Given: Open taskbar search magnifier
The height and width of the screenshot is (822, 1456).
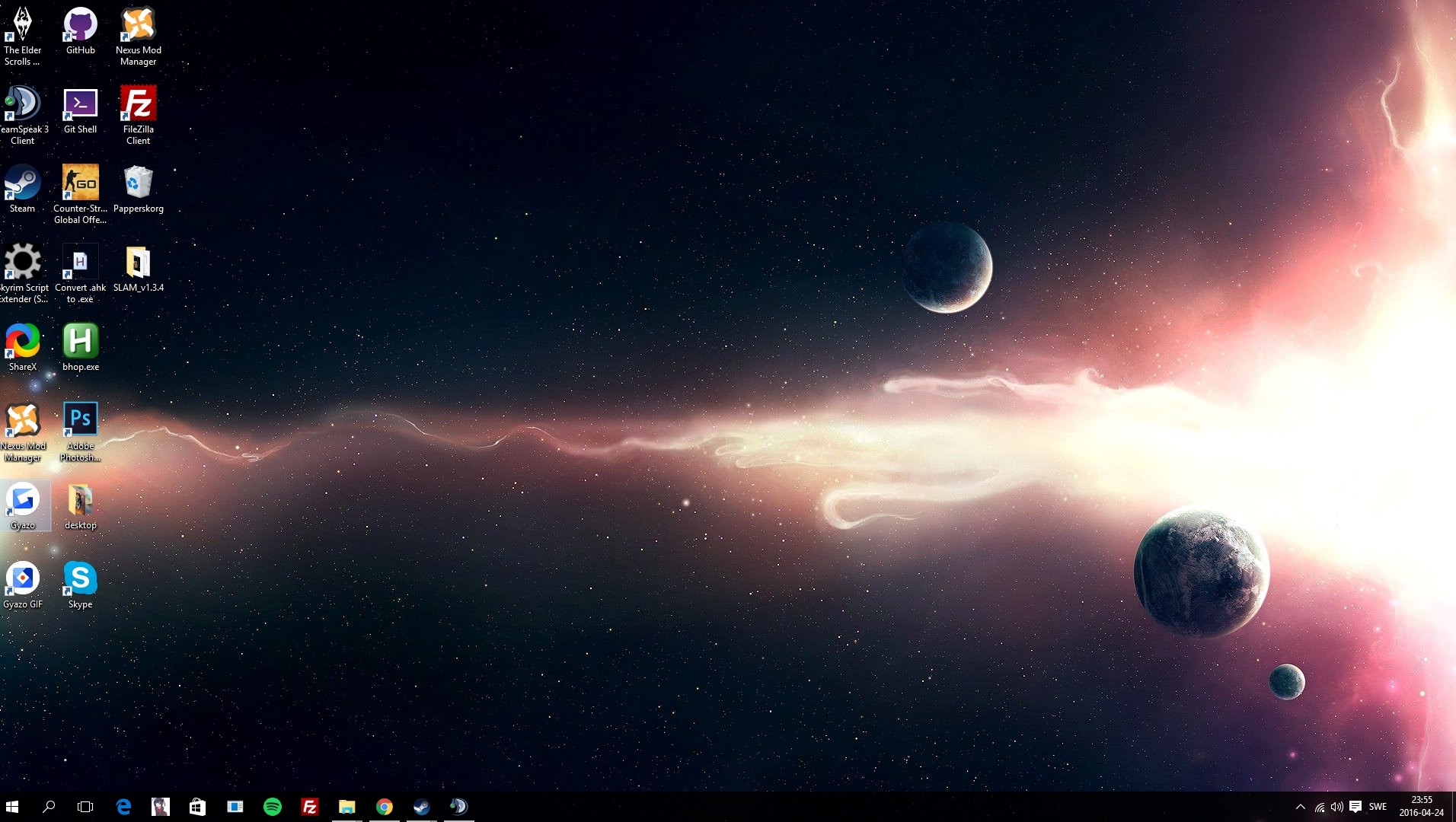Looking at the screenshot, I should (49, 807).
